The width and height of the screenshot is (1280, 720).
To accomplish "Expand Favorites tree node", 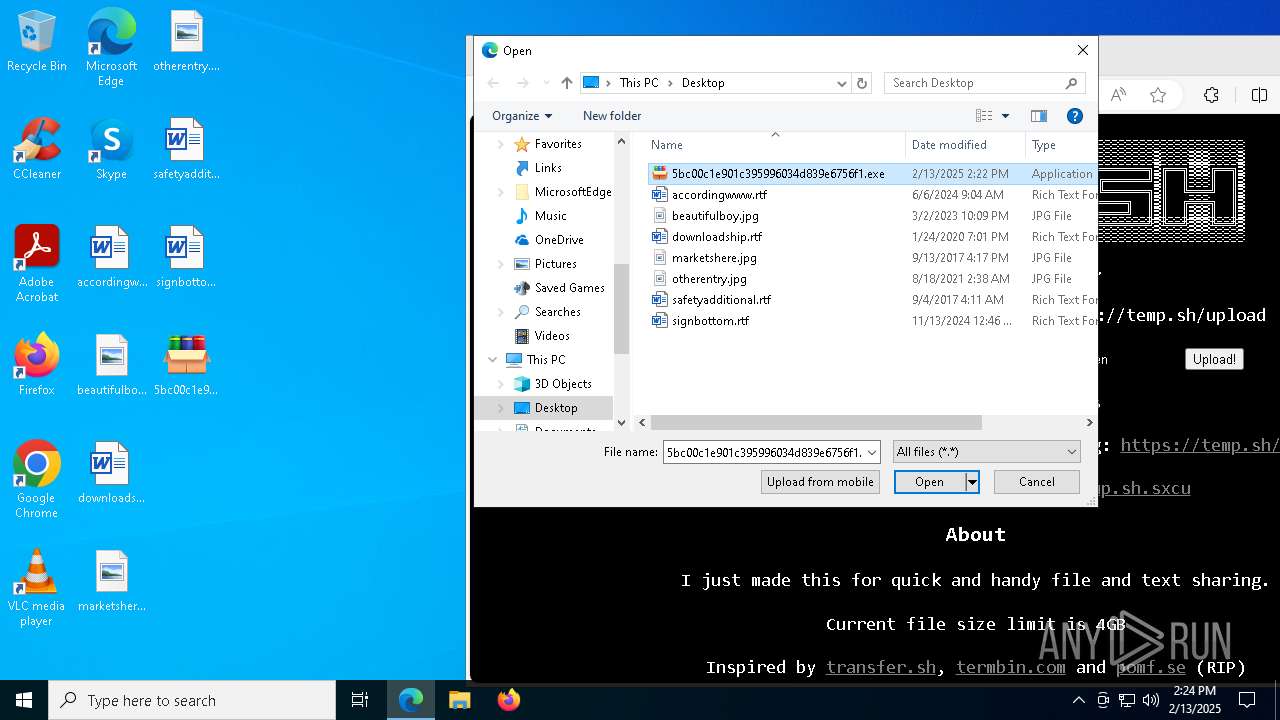I will [x=501, y=144].
